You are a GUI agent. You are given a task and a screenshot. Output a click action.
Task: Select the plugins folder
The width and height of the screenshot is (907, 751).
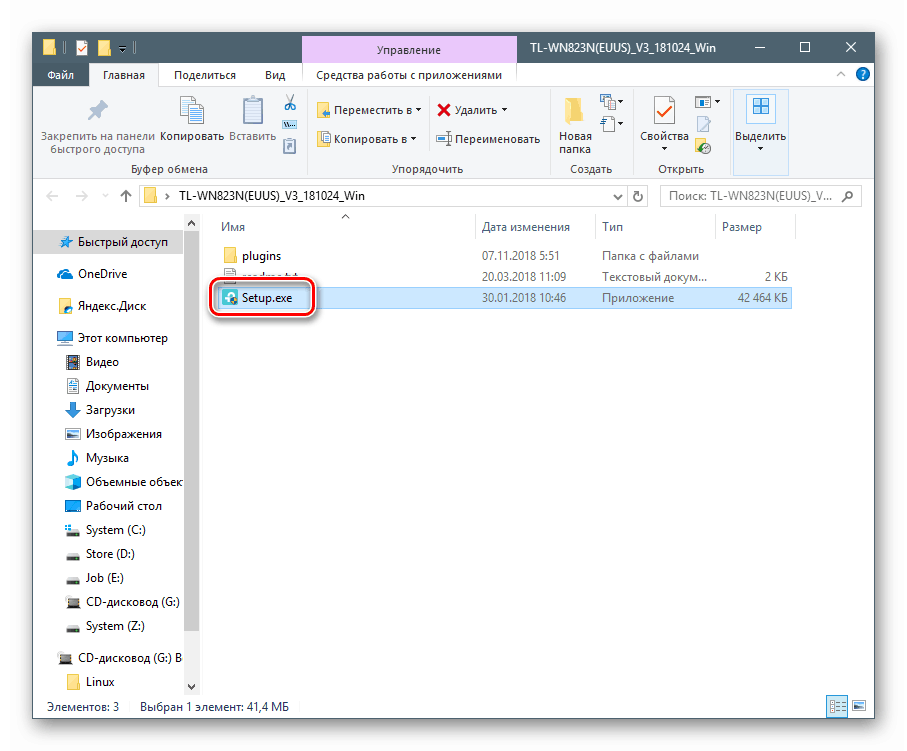click(x=261, y=256)
